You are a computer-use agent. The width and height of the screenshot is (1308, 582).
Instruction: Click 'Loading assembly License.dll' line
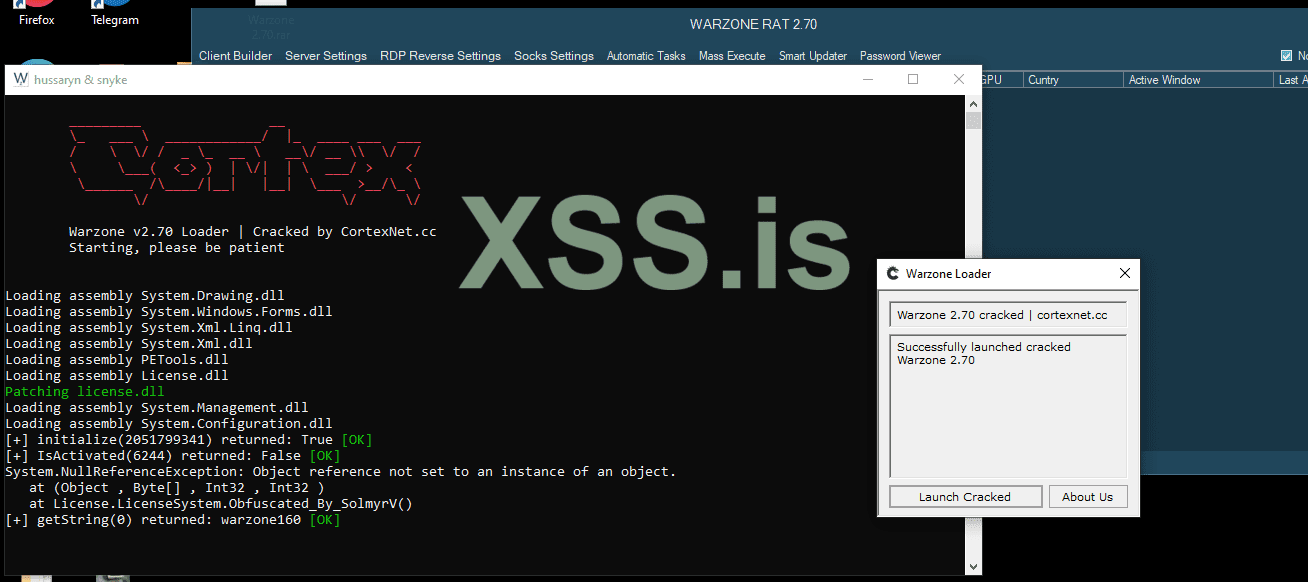pyautogui.click(x=116, y=376)
